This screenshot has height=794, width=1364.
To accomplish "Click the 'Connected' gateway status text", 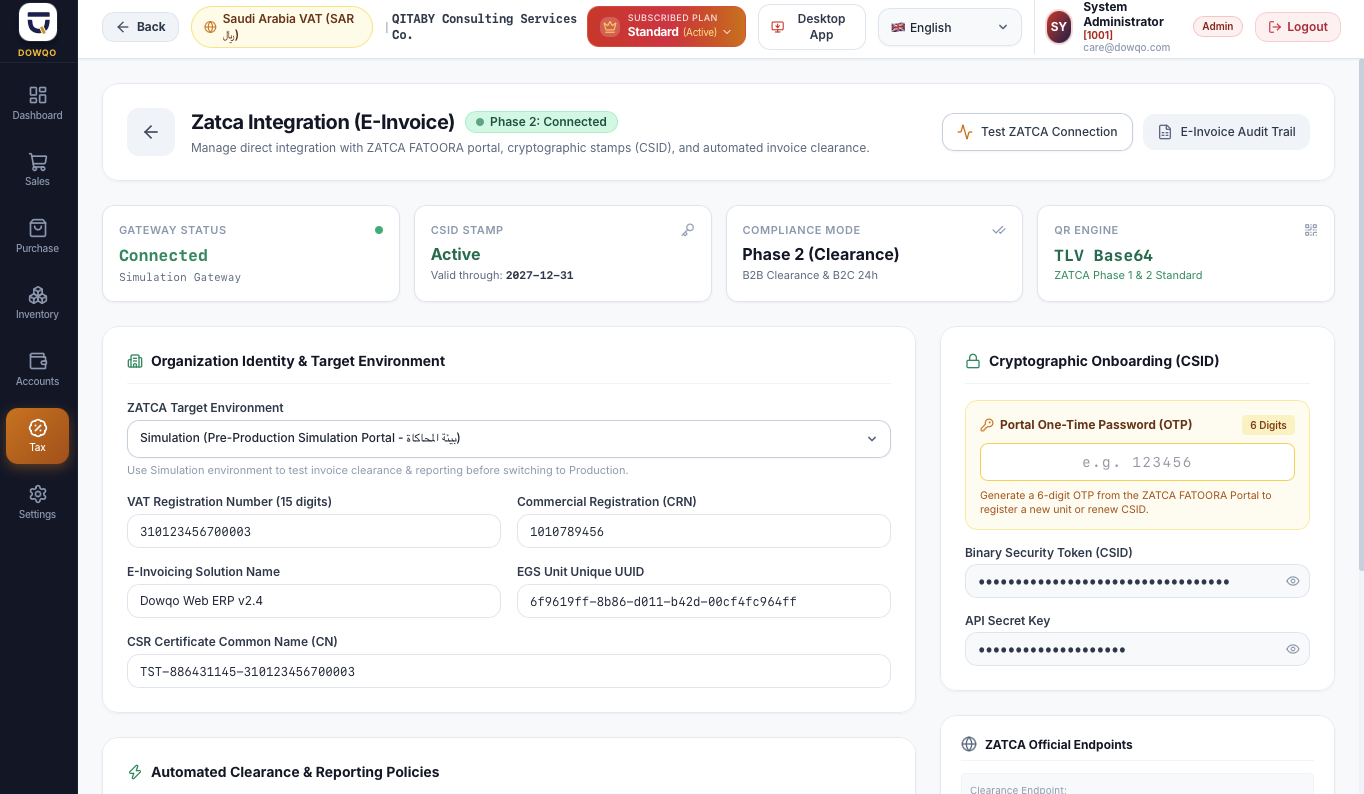I will [163, 255].
